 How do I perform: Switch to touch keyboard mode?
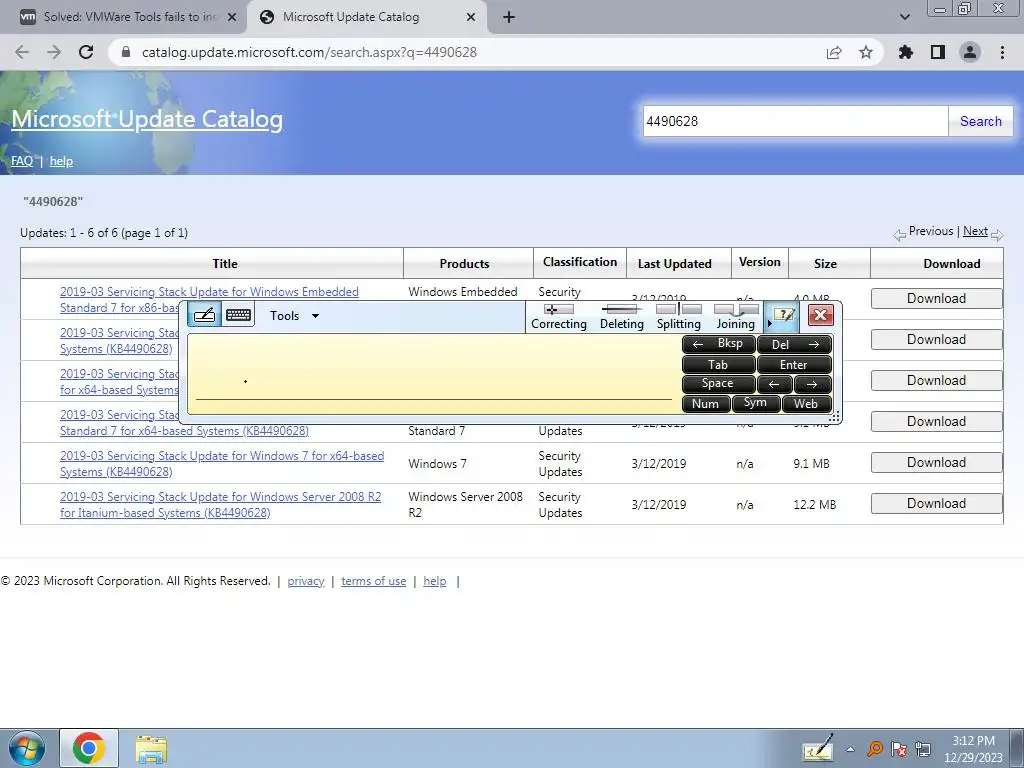[x=238, y=315]
